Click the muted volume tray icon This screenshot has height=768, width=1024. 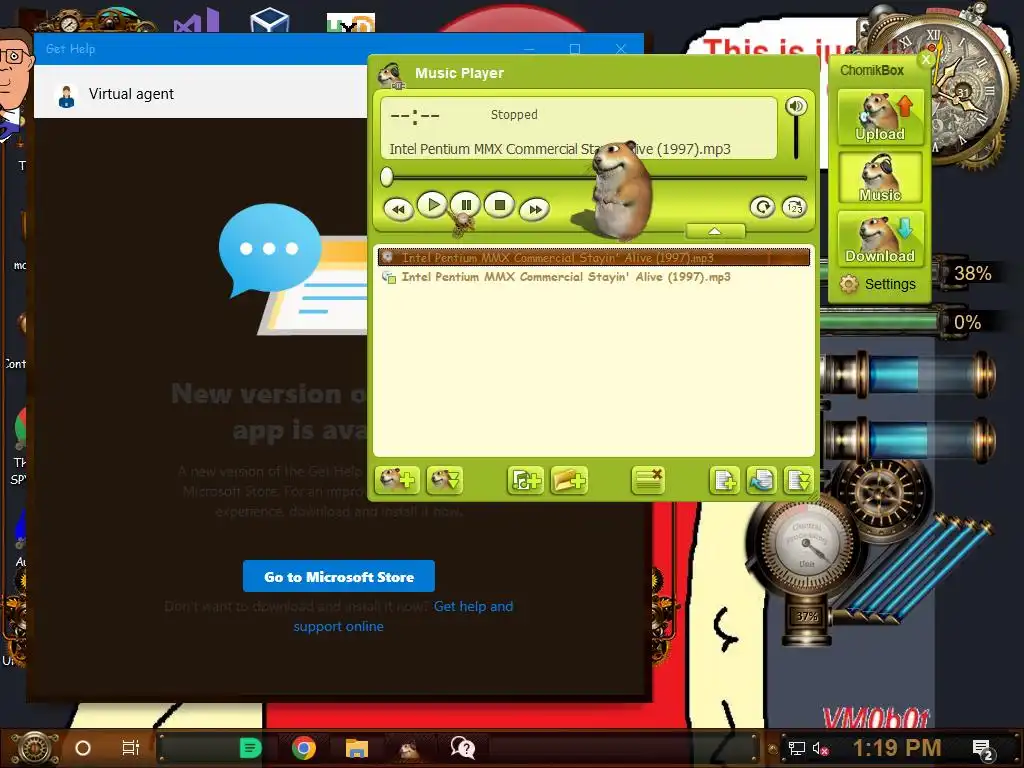coord(820,748)
